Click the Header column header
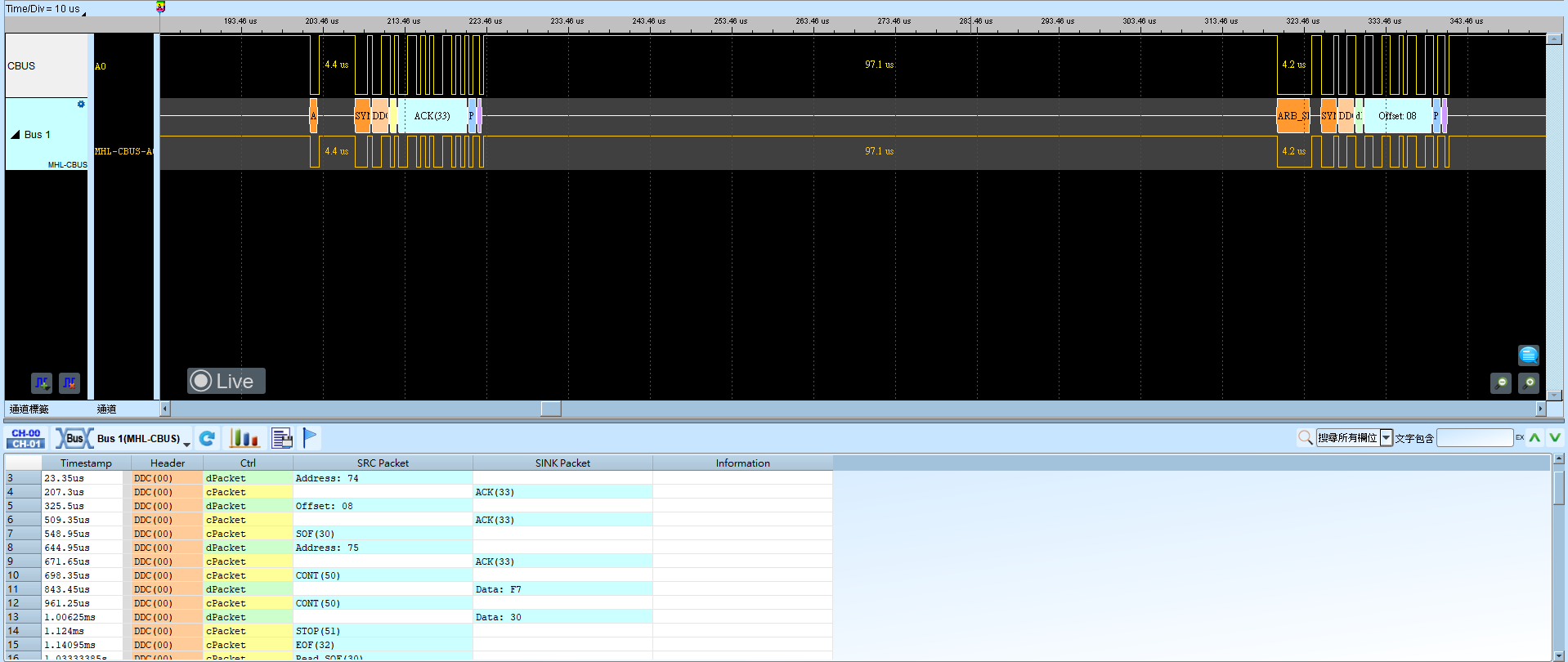This screenshot has height=662, width=1568. pyautogui.click(x=168, y=463)
